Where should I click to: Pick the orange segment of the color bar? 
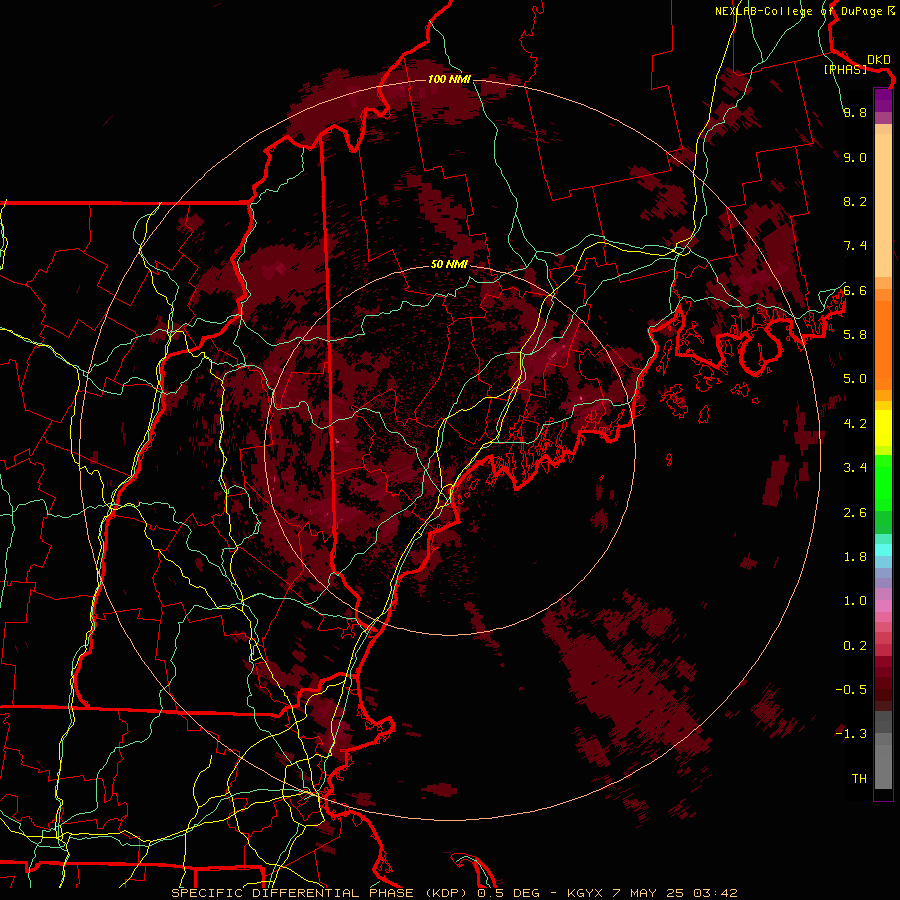[x=883, y=344]
